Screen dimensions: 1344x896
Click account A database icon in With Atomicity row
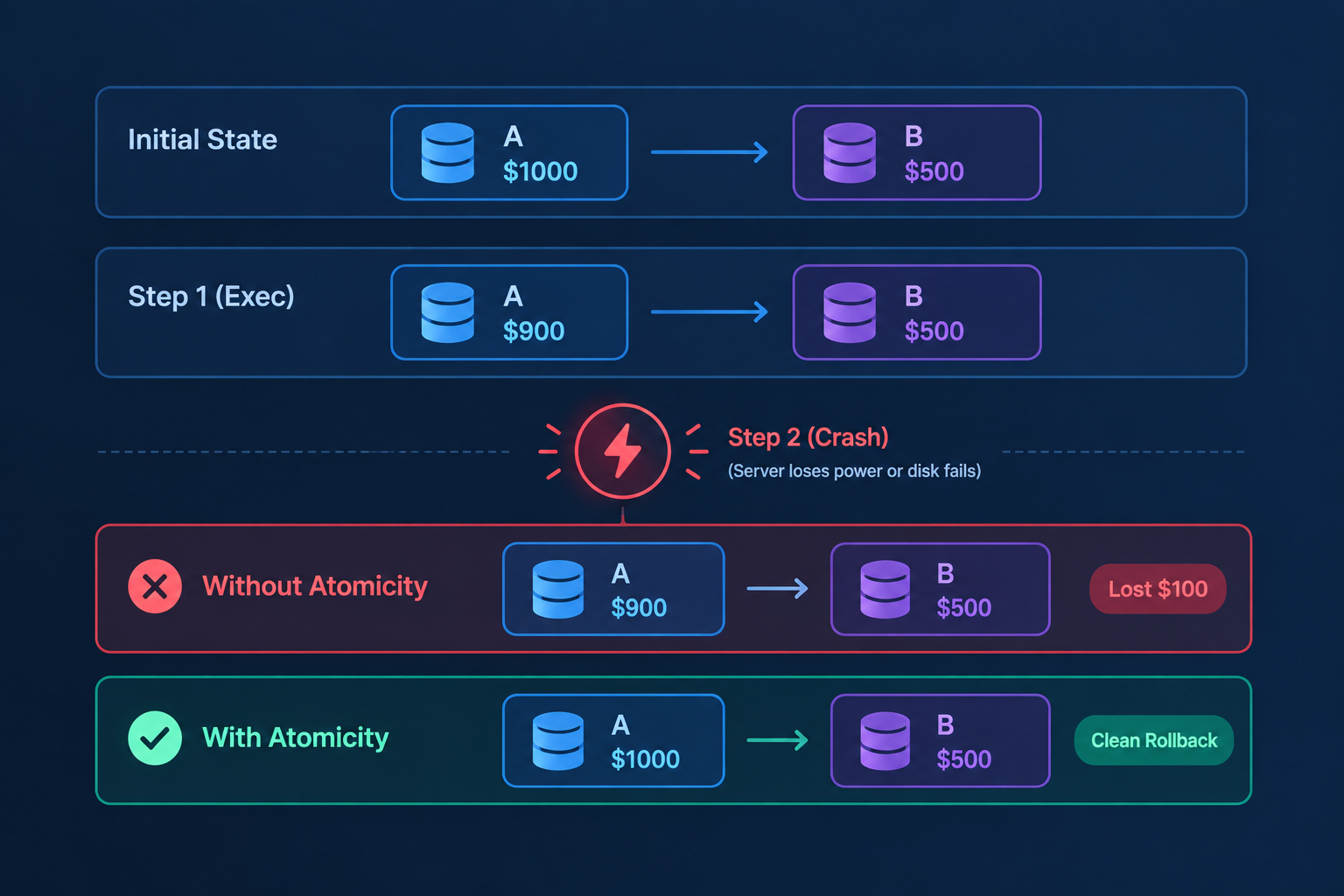pos(558,741)
